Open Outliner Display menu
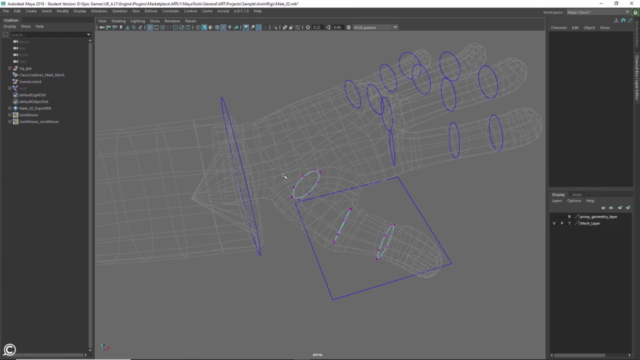Screen dimensions: 640x360 pos(10,27)
